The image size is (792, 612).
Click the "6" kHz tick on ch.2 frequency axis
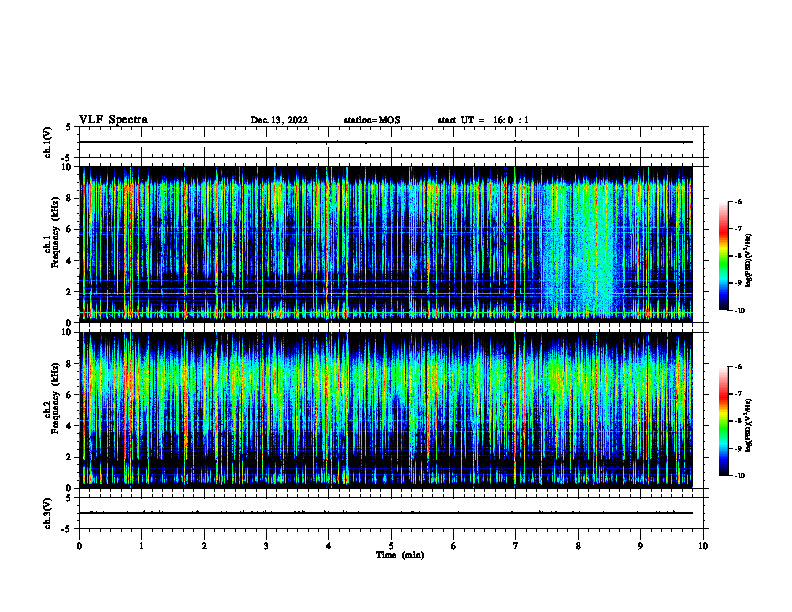(x=70, y=395)
